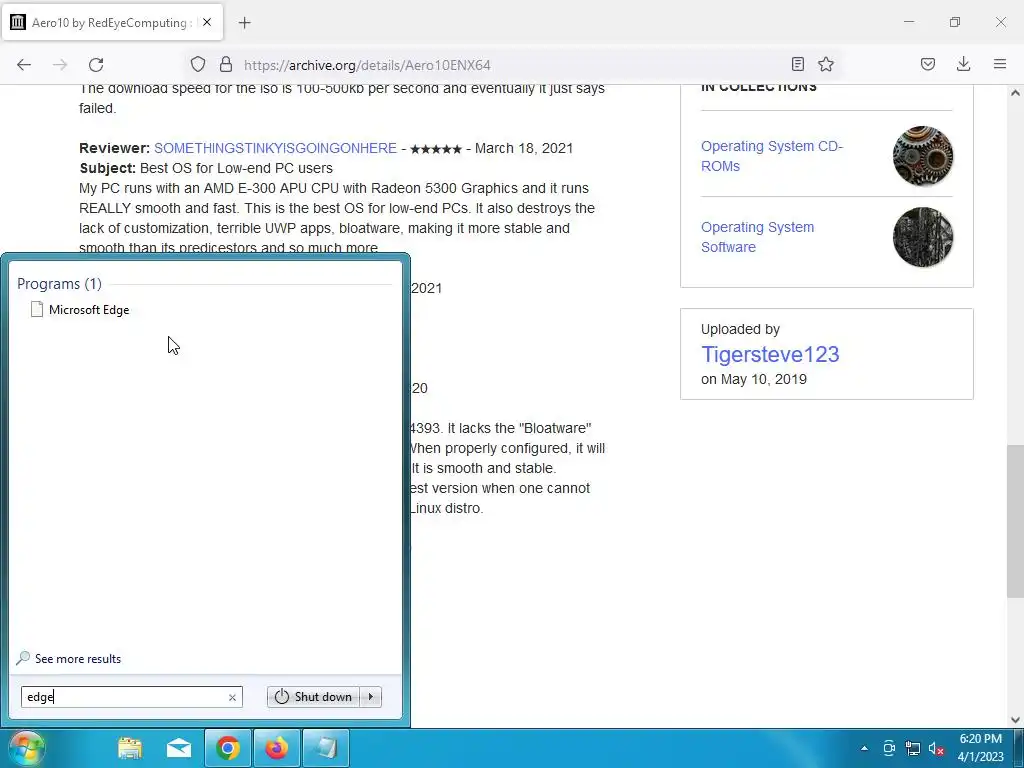Click the padlock site info icon
1024x768 pixels.
point(226,65)
